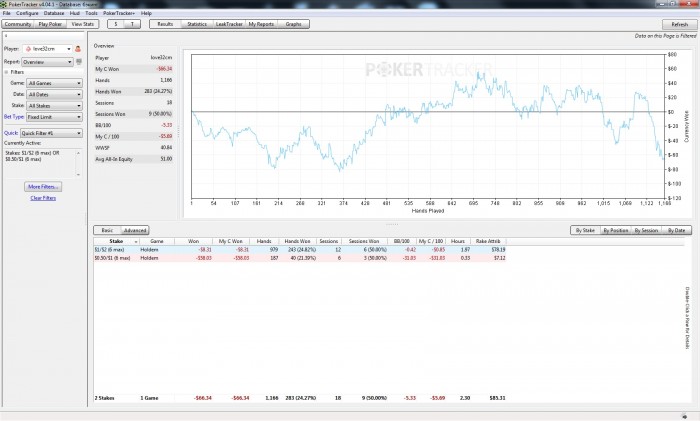This screenshot has width=700, height=421.
Task: Click the red player icon beside love32cm
Action: coord(78,49)
